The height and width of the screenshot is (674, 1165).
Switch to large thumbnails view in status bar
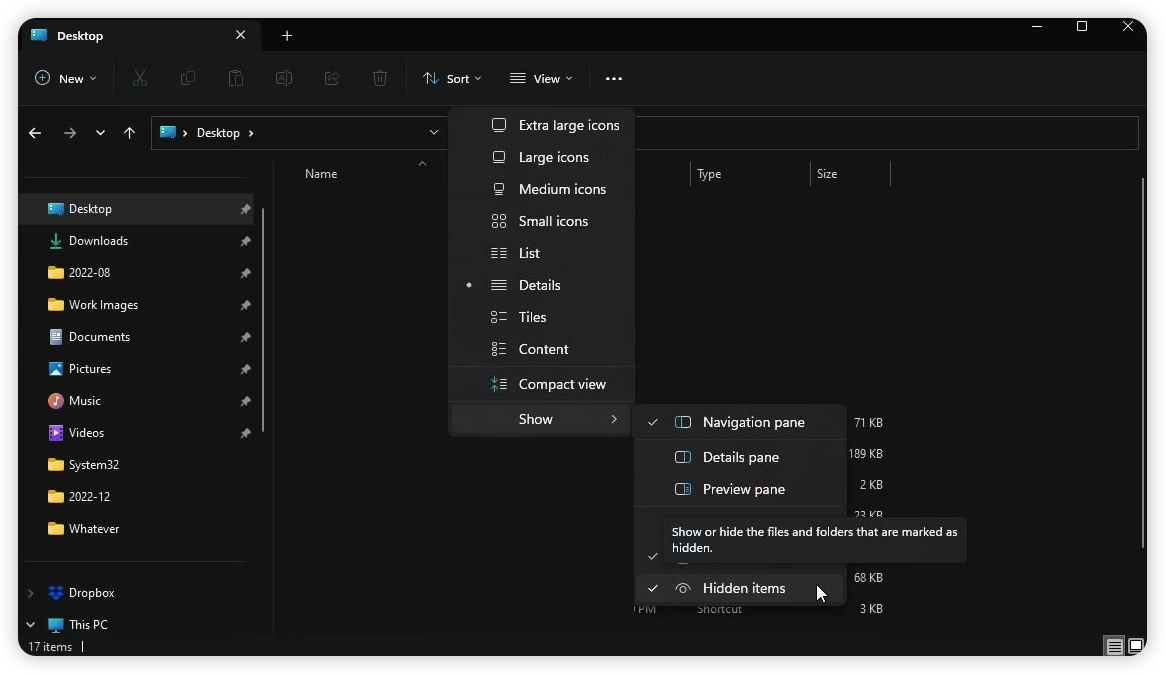pos(1136,646)
